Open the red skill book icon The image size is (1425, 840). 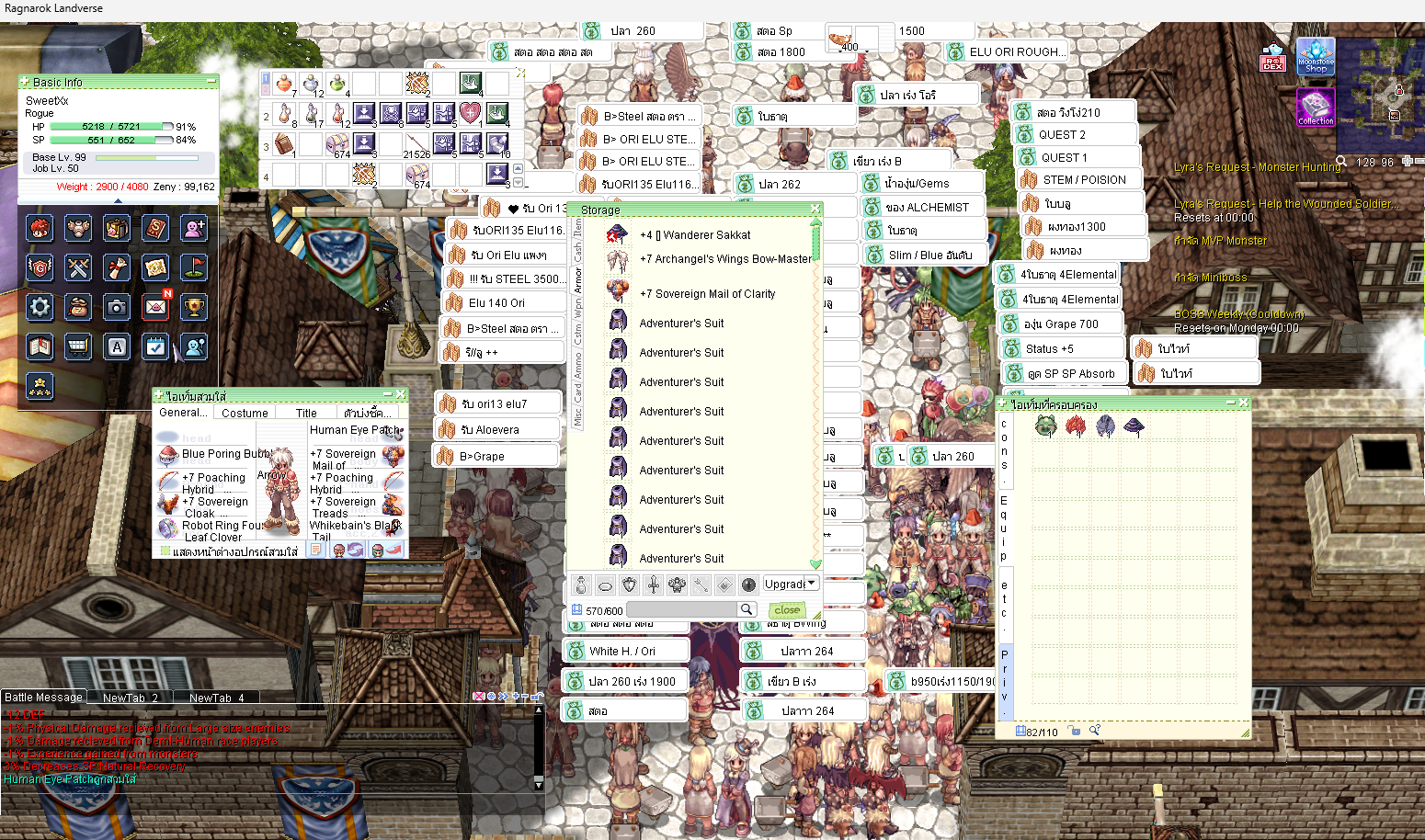[155, 228]
